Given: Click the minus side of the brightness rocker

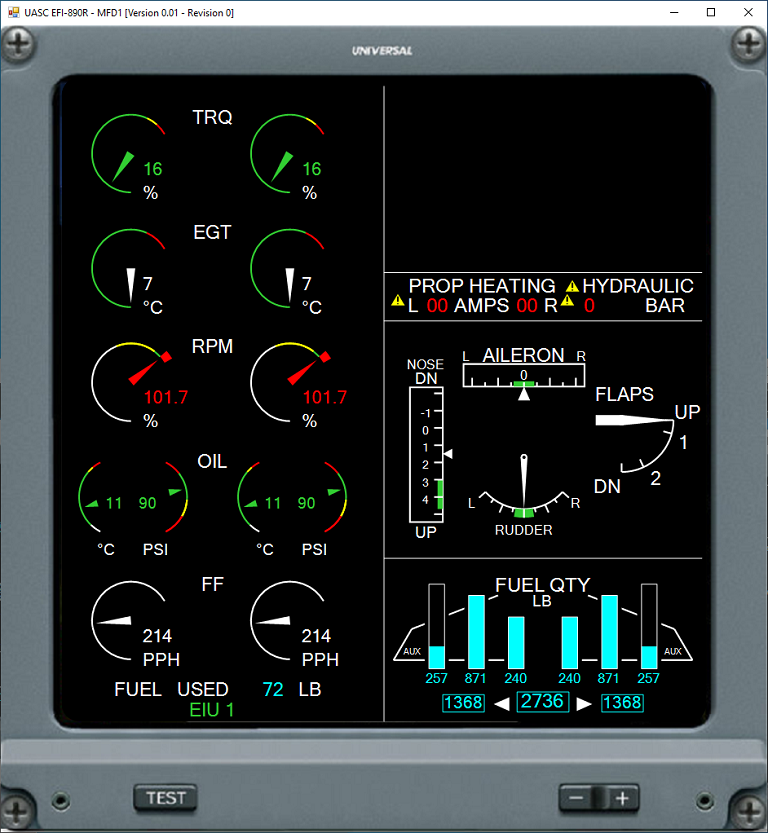Looking at the screenshot, I should coord(577,797).
